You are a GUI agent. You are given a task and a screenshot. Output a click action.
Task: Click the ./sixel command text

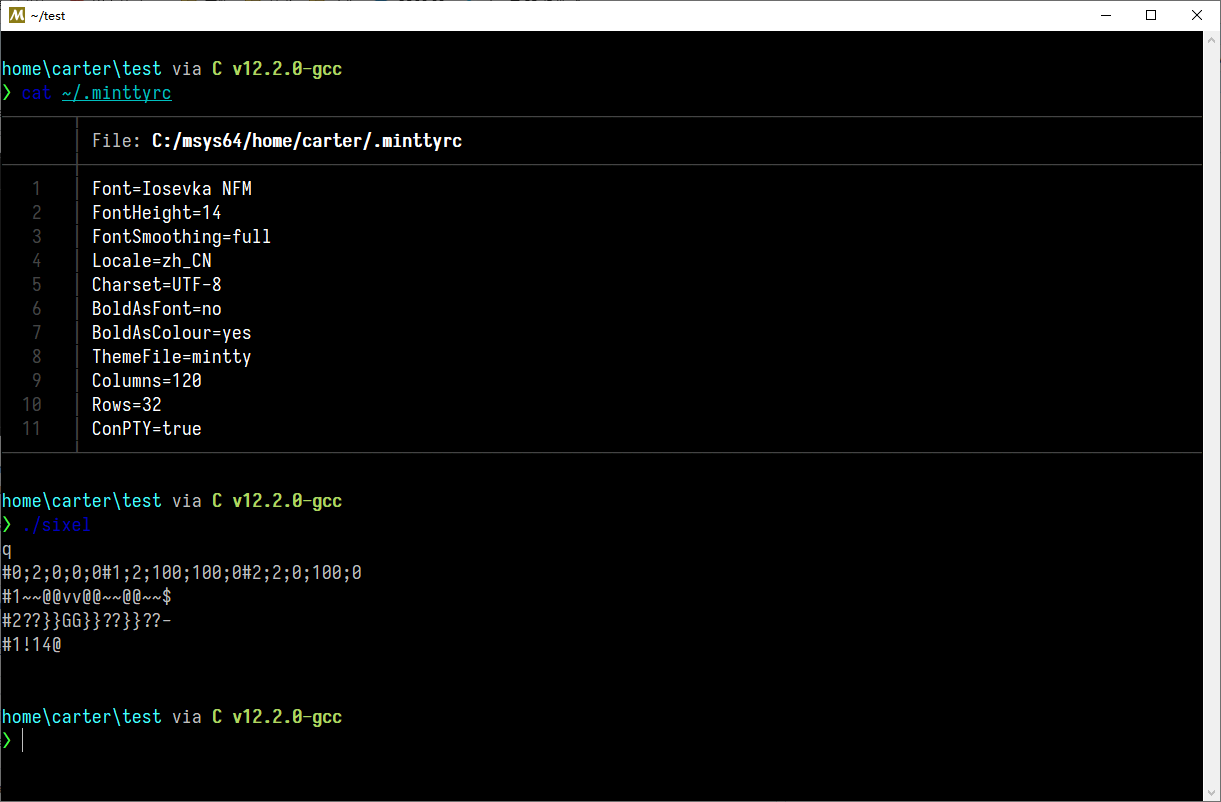56,524
